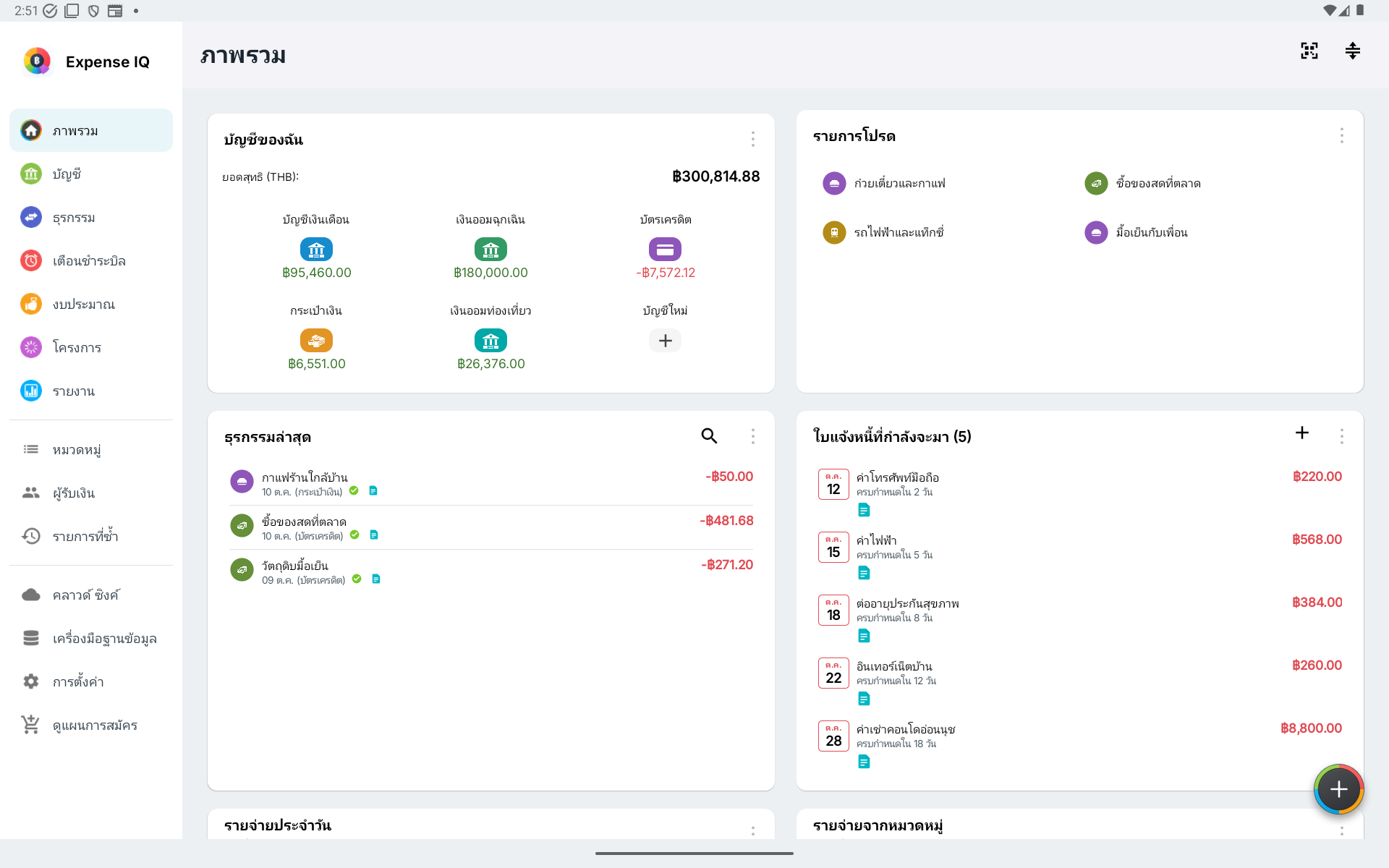
Task: Open งบประมาณ in sidebar
Action: [x=91, y=305]
